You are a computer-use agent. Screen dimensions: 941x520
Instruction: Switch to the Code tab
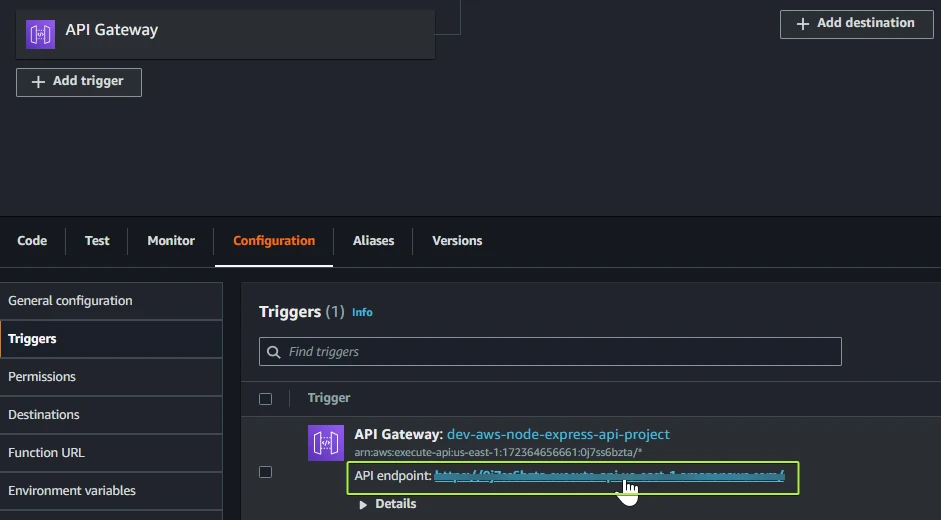pyautogui.click(x=32, y=241)
